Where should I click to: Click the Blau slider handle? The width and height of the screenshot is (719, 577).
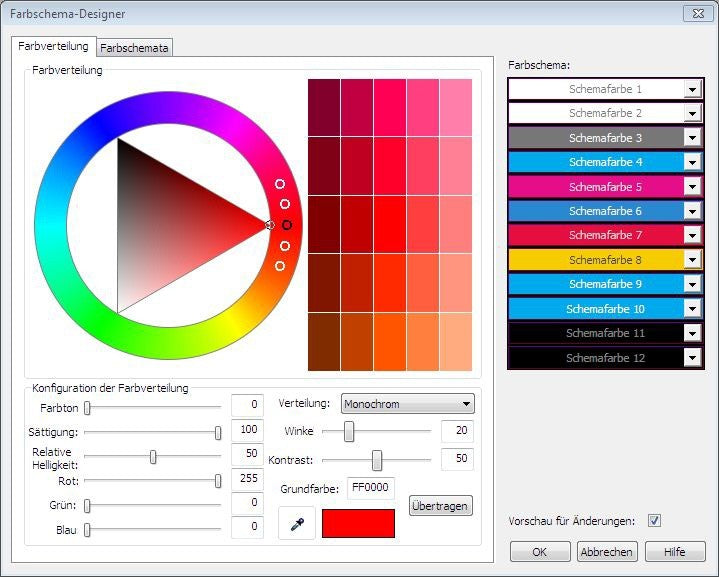[87, 530]
